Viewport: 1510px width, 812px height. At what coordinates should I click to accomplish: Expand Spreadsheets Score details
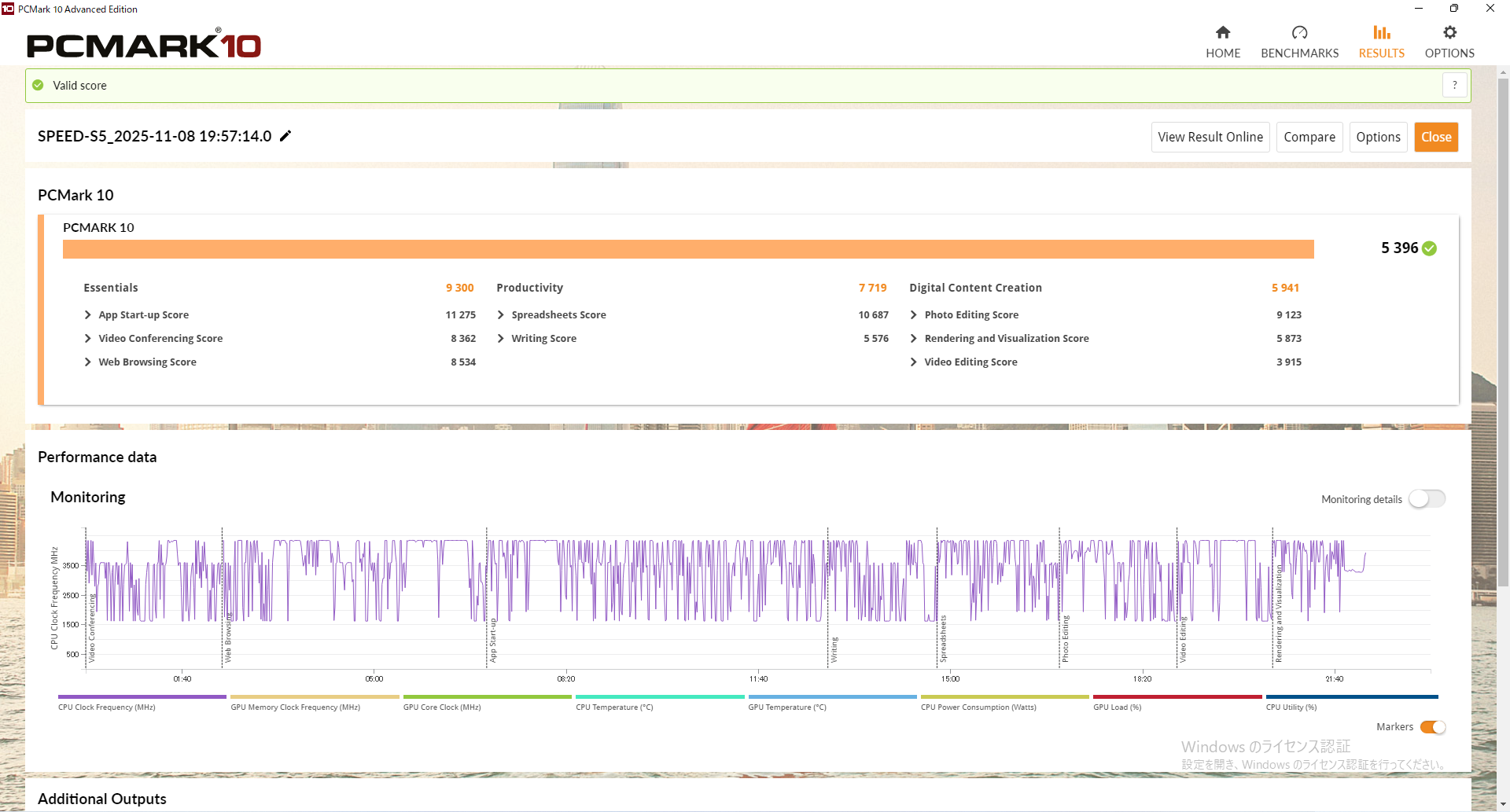[x=501, y=315]
